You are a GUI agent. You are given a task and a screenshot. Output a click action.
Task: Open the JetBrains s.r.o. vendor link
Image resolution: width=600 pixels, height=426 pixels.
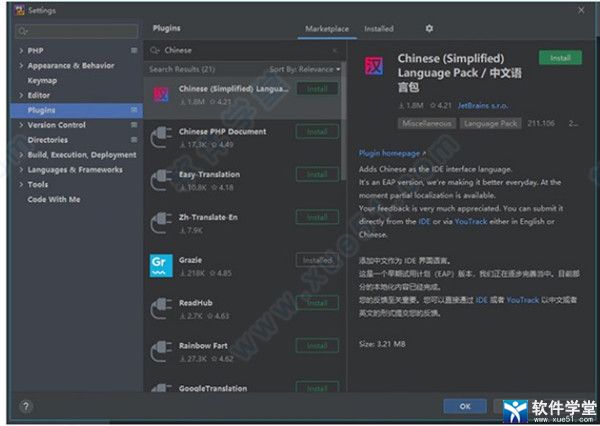[x=483, y=105]
